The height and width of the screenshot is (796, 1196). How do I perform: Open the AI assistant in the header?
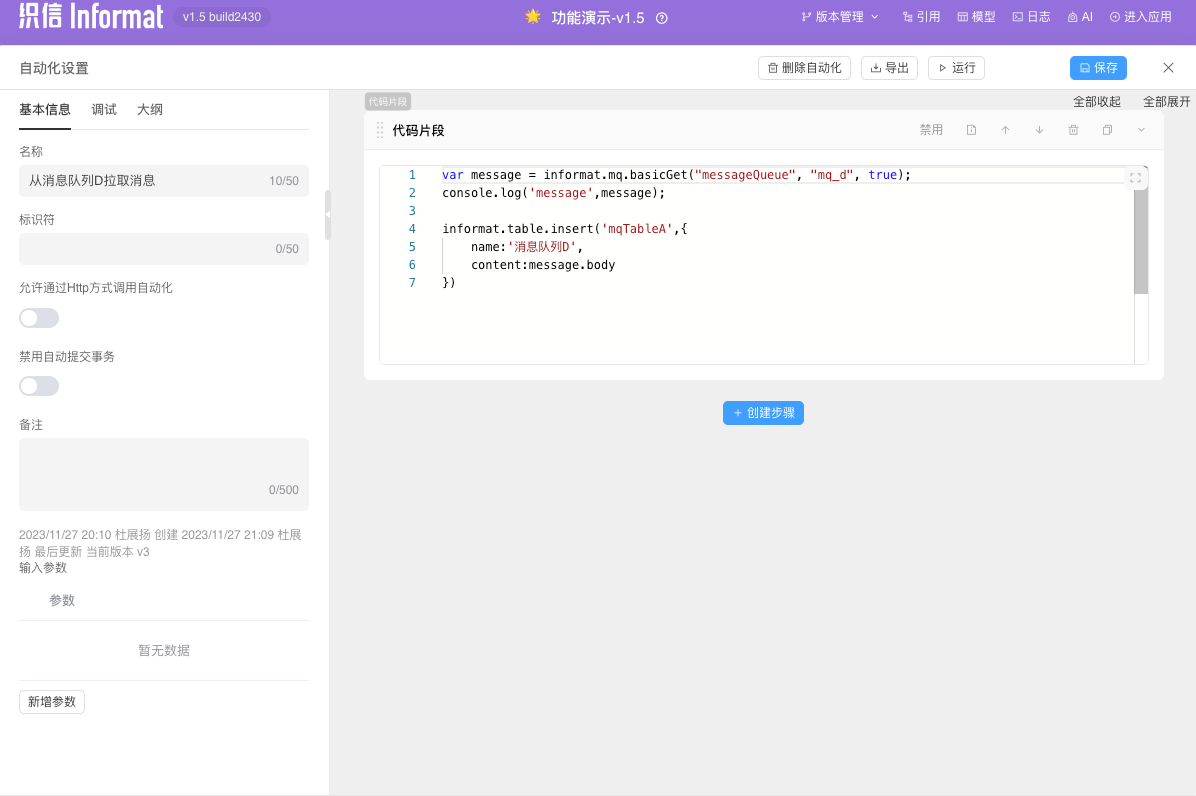[x=1079, y=16]
